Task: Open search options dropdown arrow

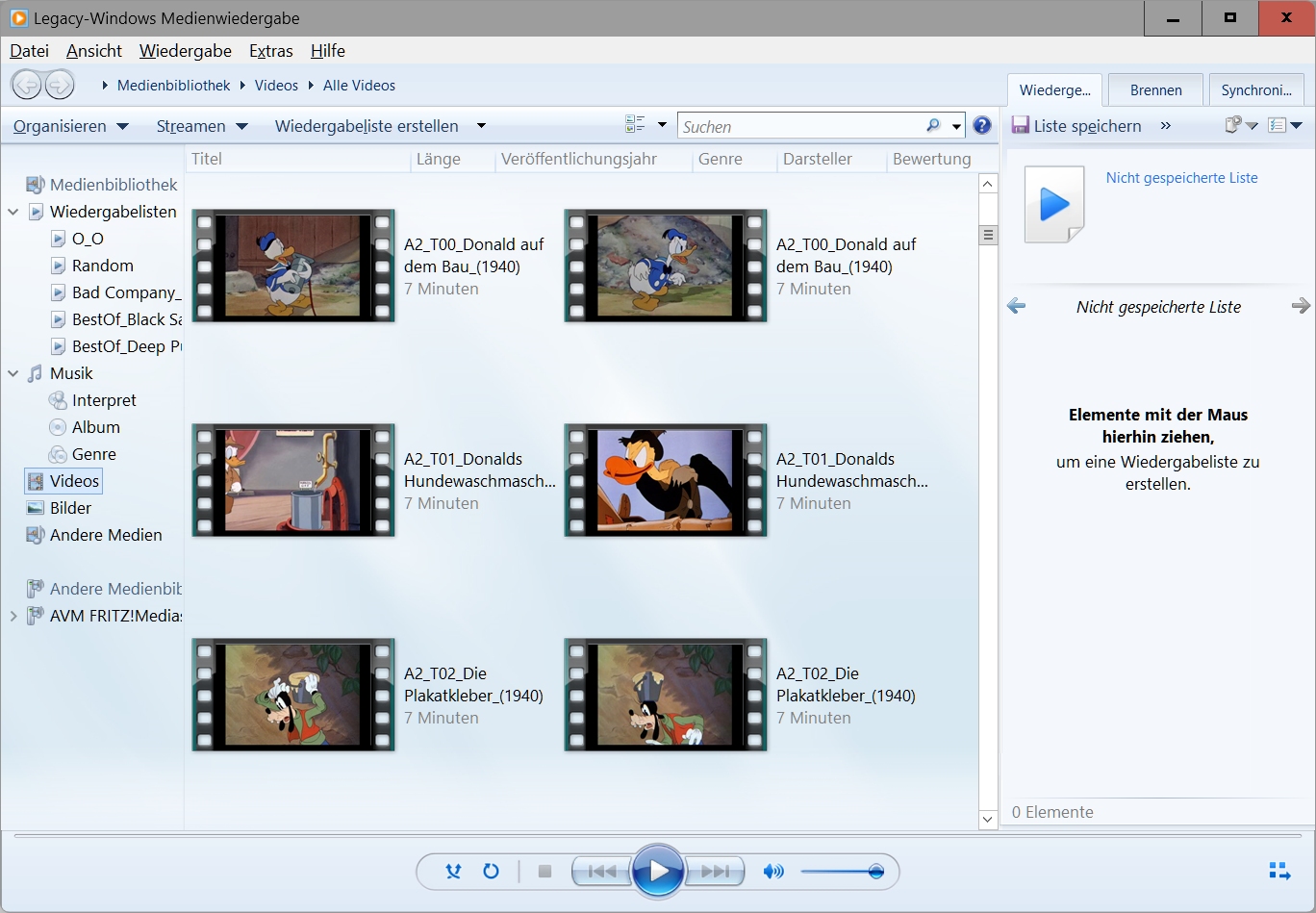Action: (956, 126)
